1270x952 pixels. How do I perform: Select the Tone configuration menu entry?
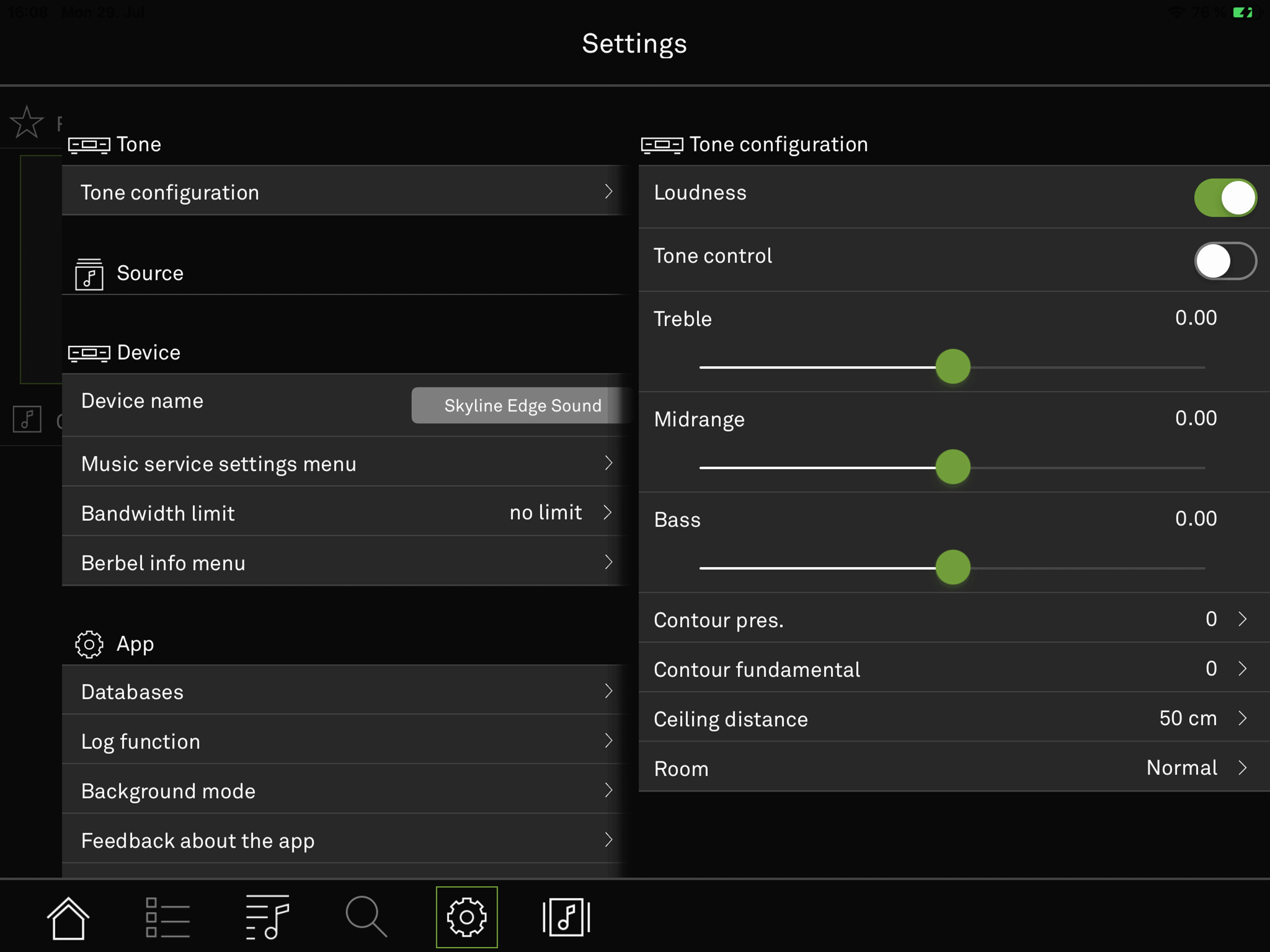pos(344,191)
